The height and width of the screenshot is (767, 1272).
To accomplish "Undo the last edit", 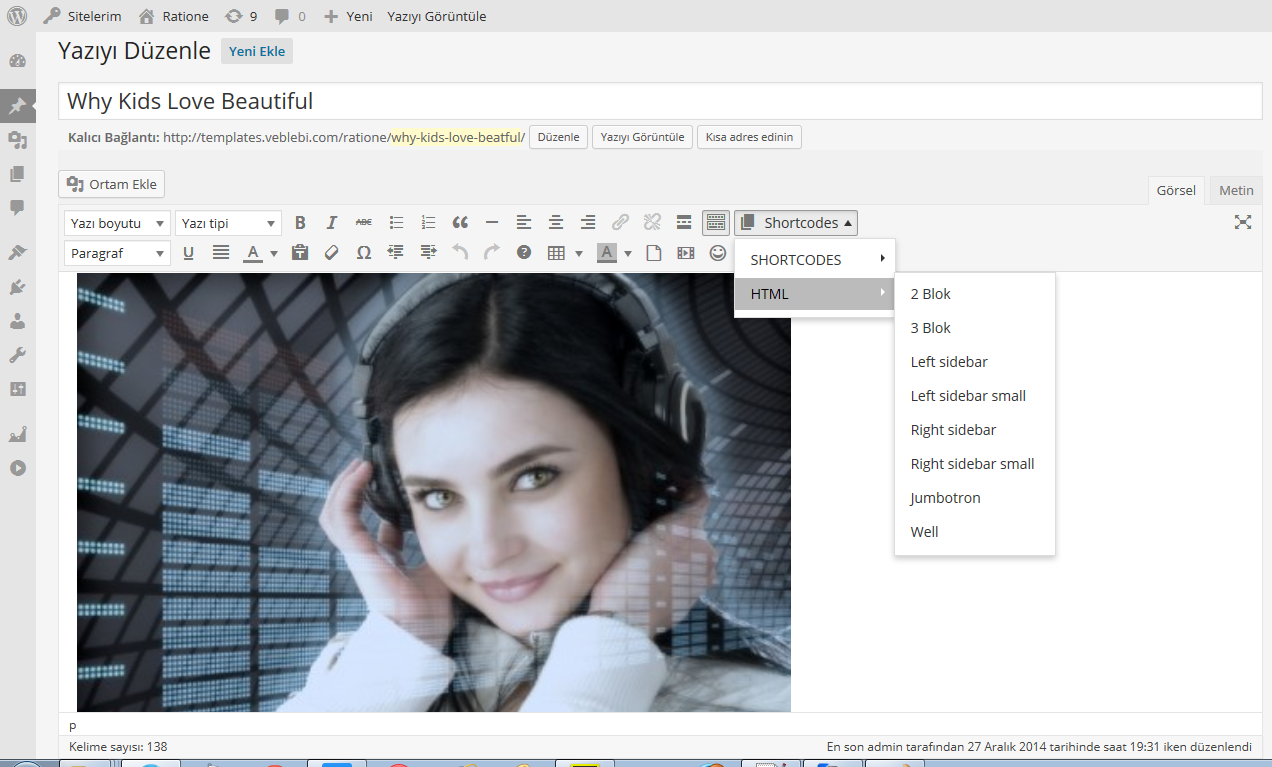I will [460, 253].
